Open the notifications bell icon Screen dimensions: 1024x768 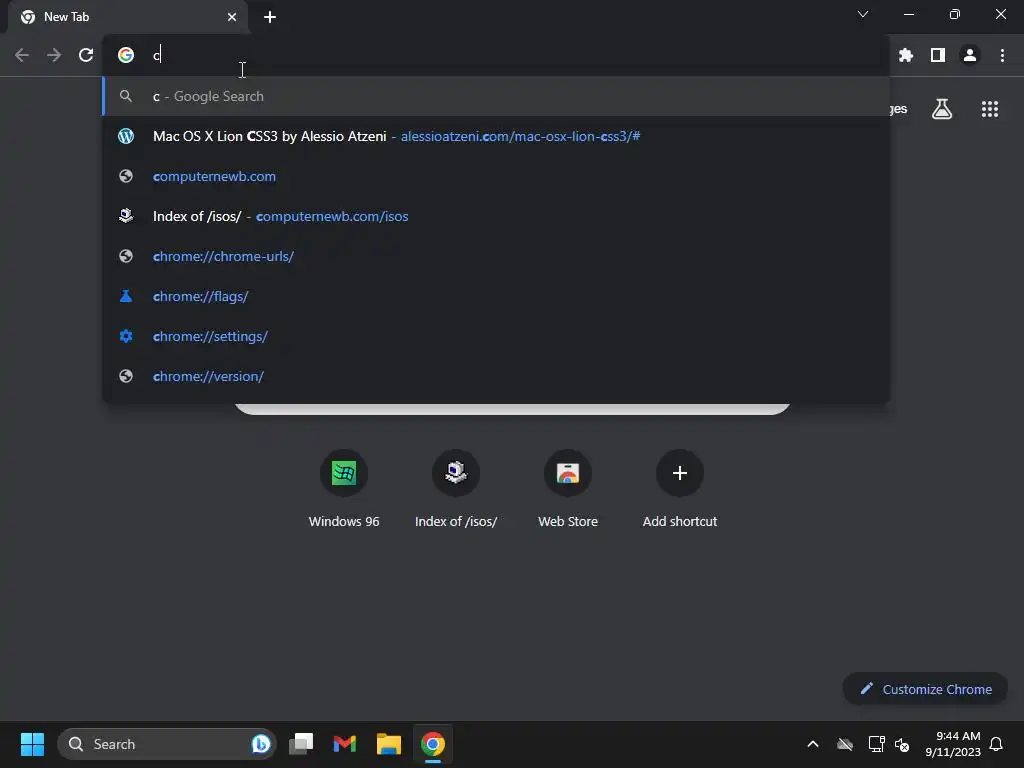pyautogui.click(x=996, y=744)
